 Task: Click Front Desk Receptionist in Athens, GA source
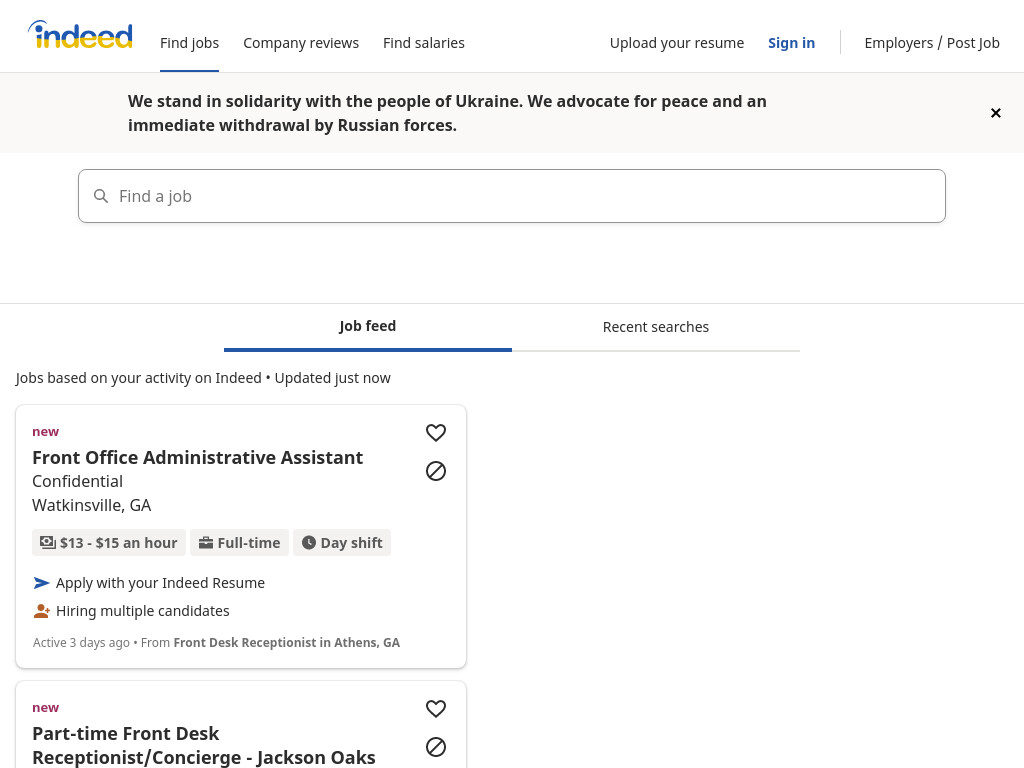pos(287,643)
